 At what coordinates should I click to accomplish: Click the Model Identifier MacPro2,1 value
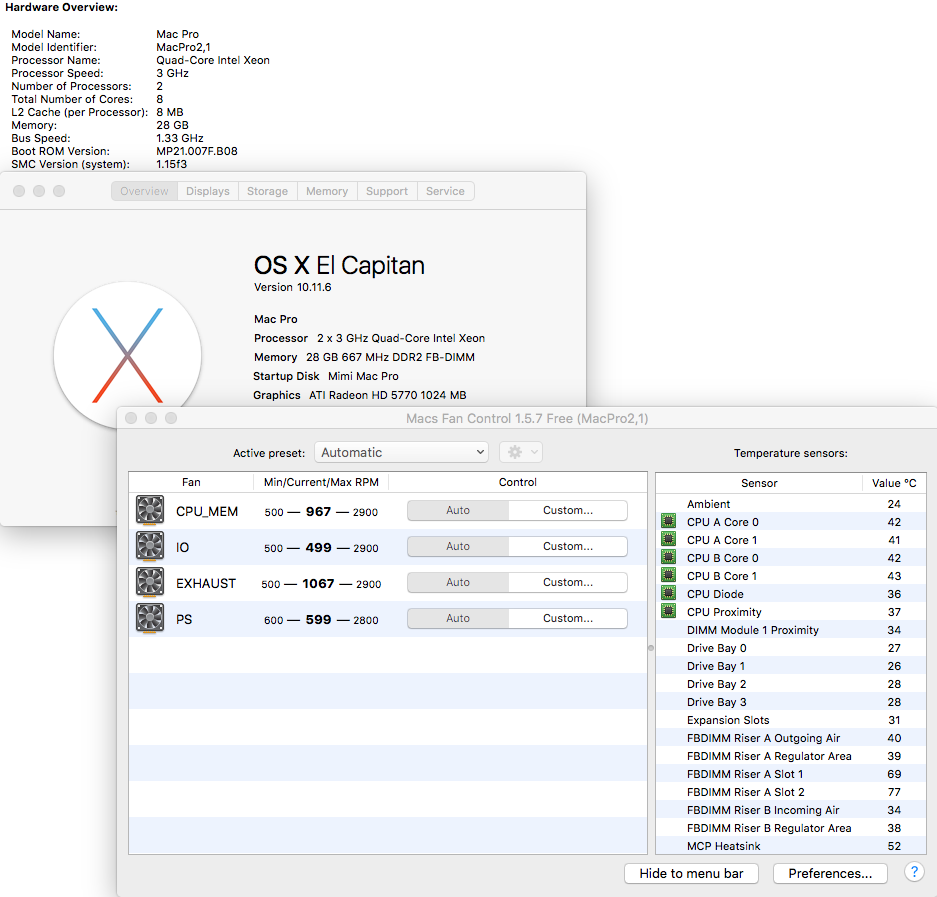(x=183, y=47)
